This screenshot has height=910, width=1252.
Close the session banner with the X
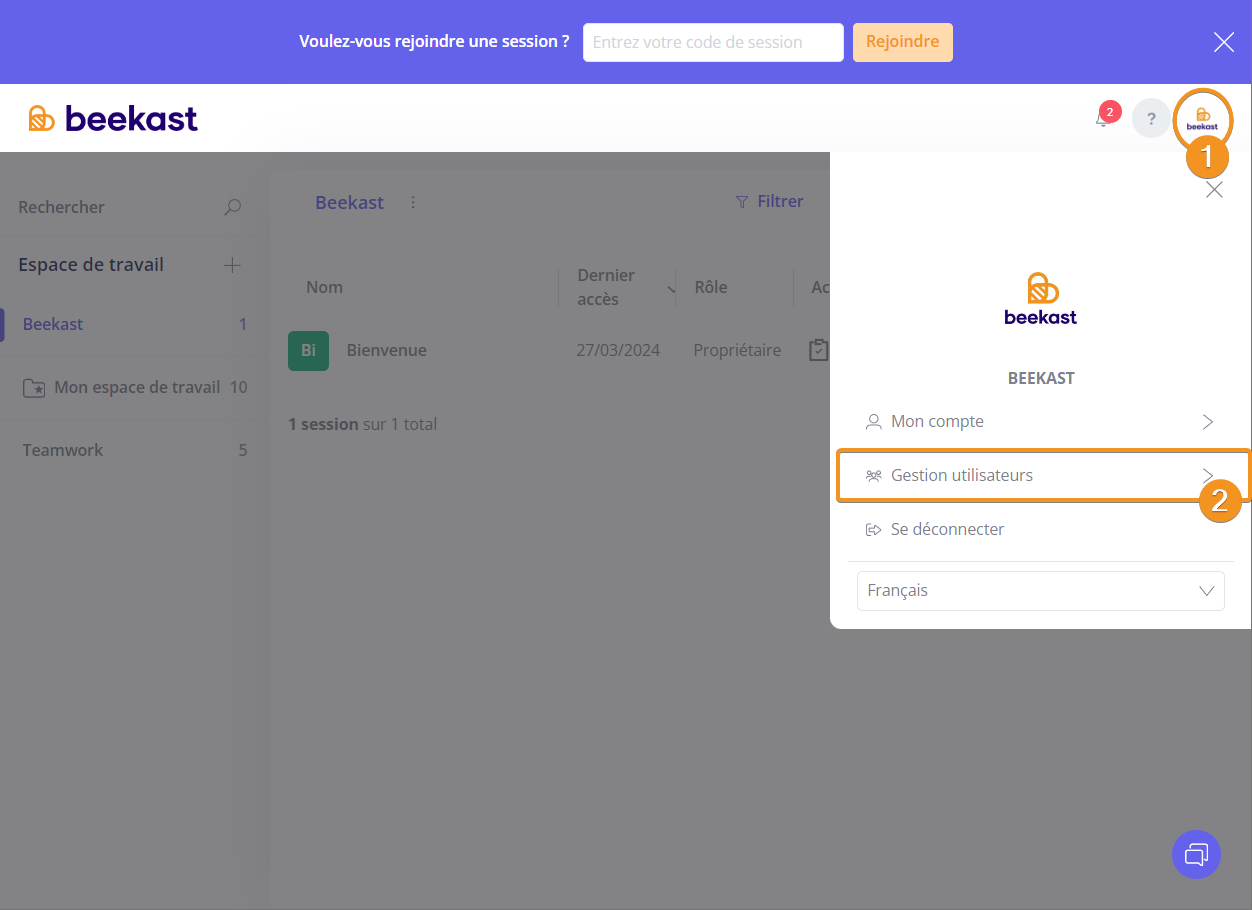point(1223,42)
